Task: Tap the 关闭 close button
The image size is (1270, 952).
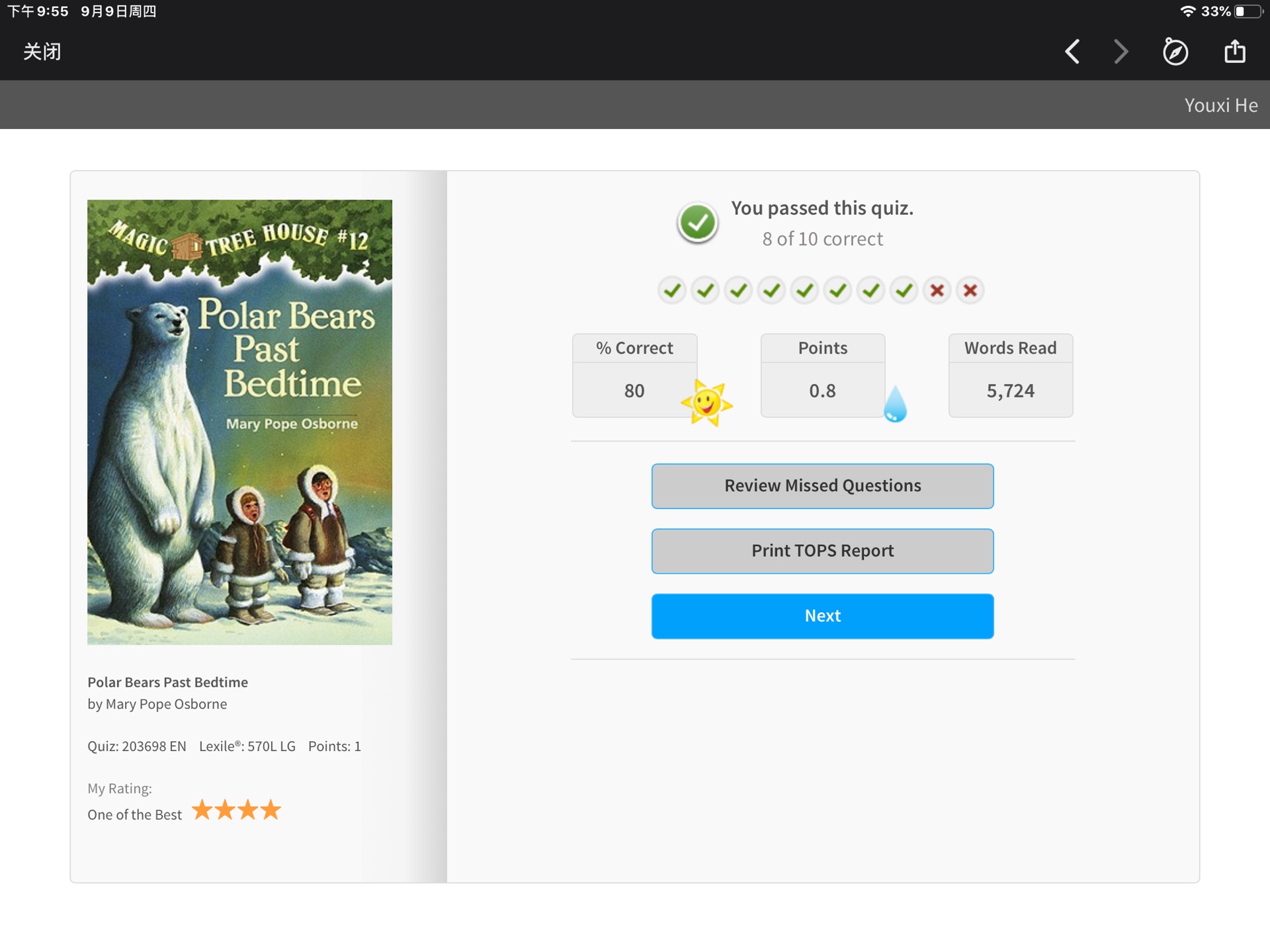Action: 42,52
